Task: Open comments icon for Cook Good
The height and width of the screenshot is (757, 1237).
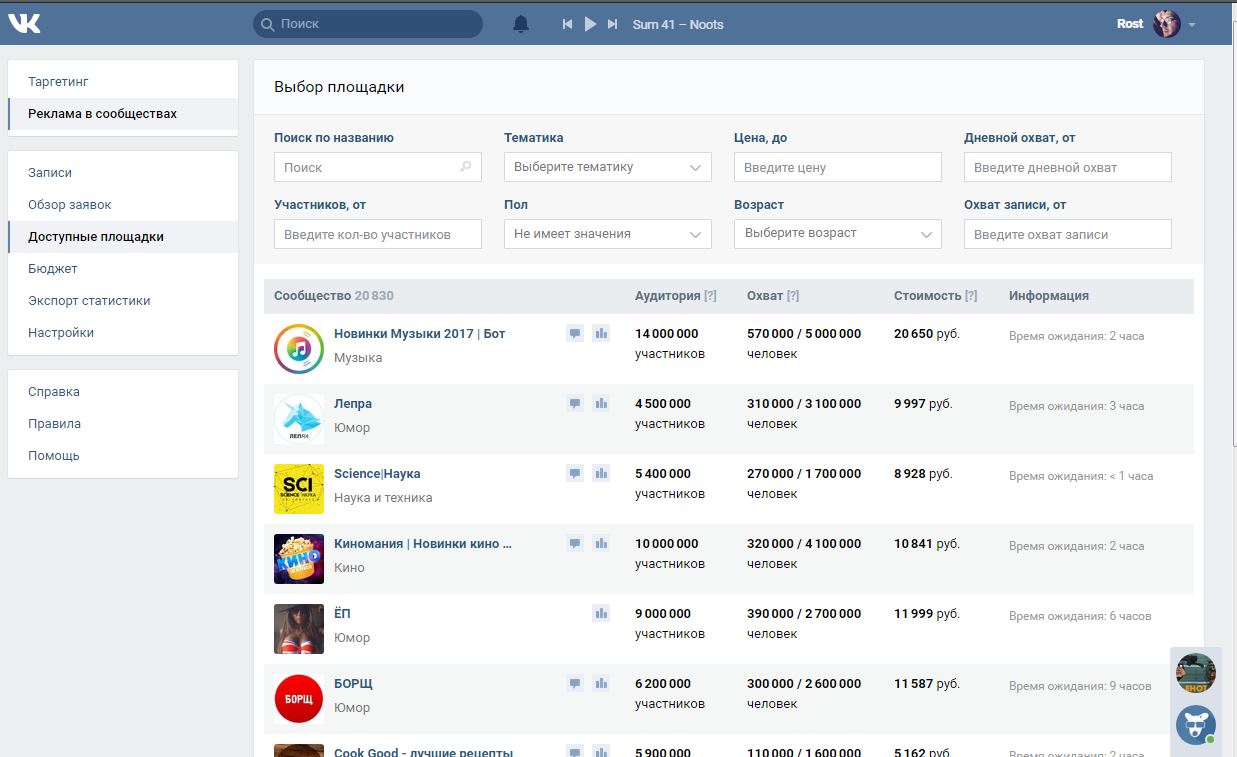Action: [x=575, y=751]
